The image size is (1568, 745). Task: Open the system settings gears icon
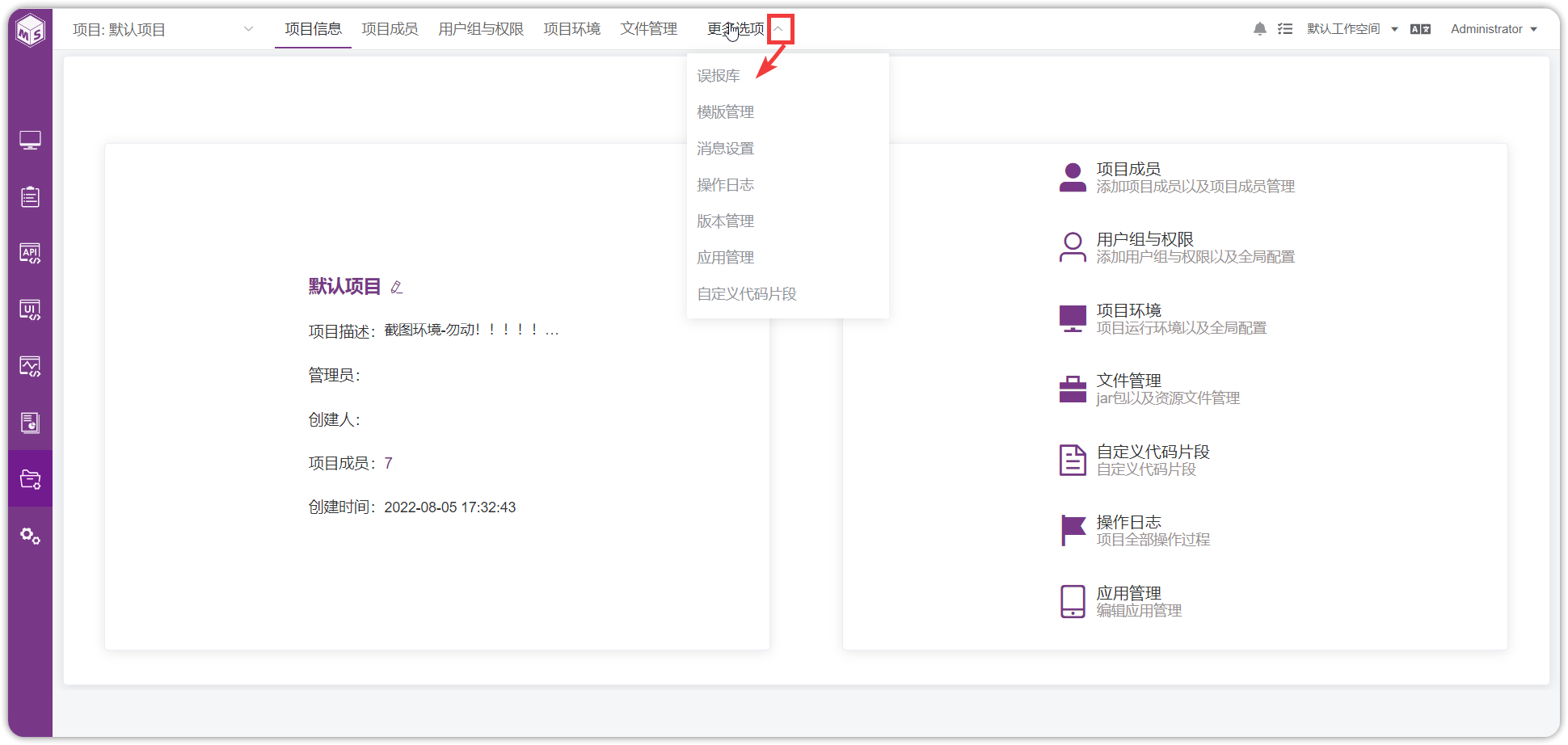coord(30,536)
